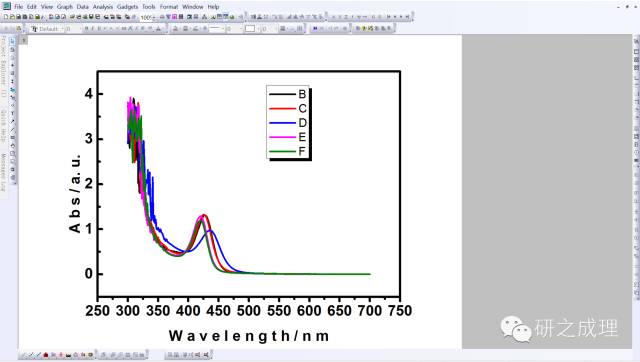
Task: Click the Scatter plot icon in bottom toolbar
Action: click(31, 355)
